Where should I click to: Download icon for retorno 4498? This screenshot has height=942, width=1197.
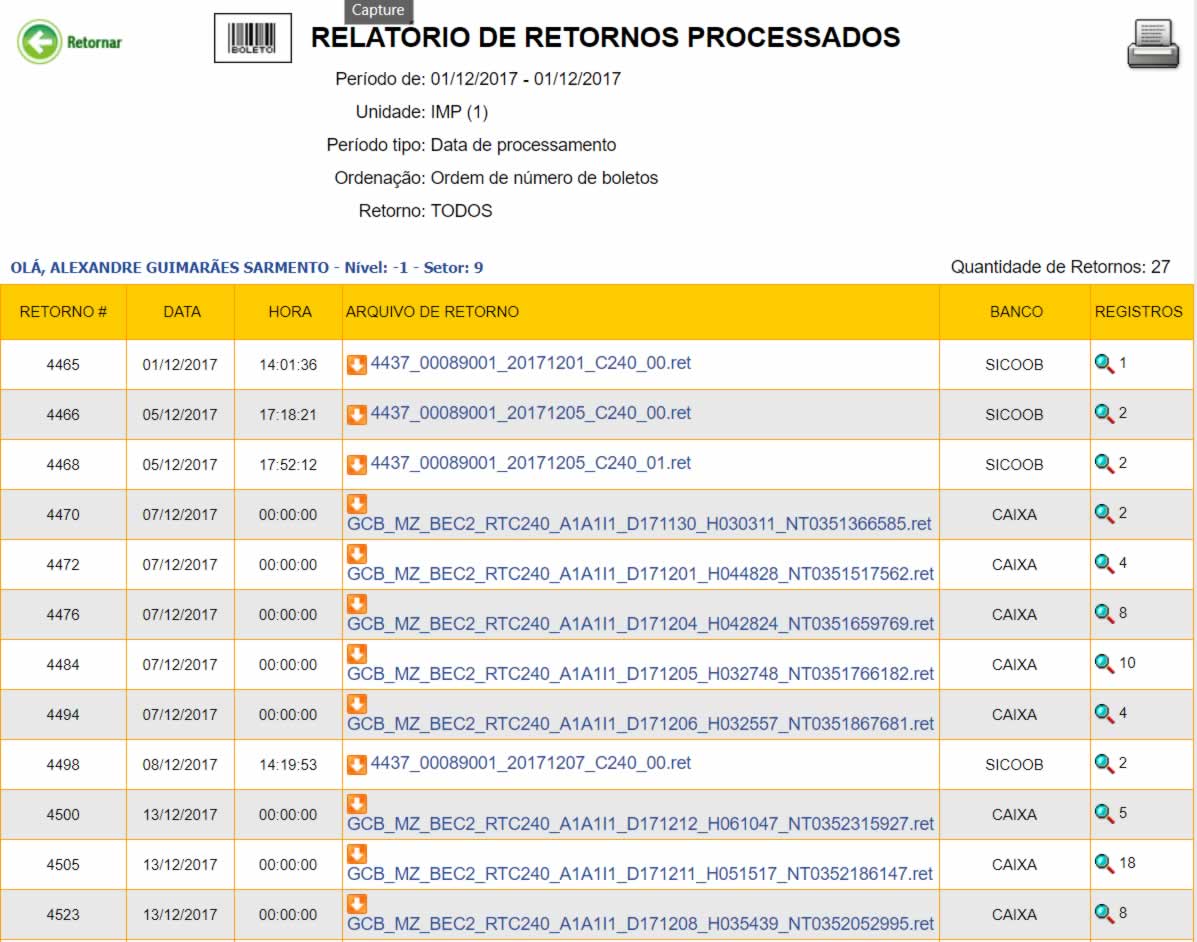357,764
